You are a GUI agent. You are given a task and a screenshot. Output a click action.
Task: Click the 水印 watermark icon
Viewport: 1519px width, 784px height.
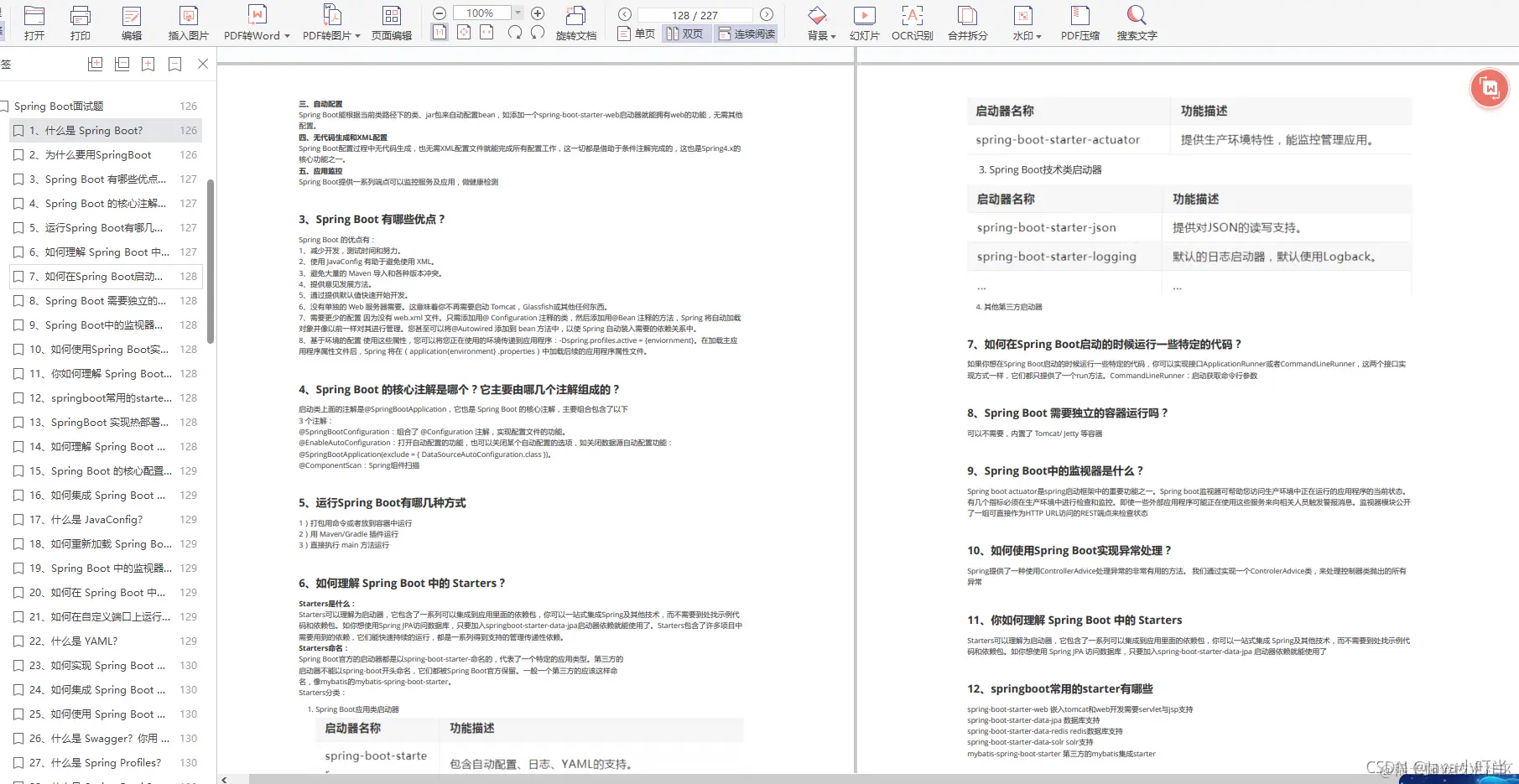coord(1023,15)
